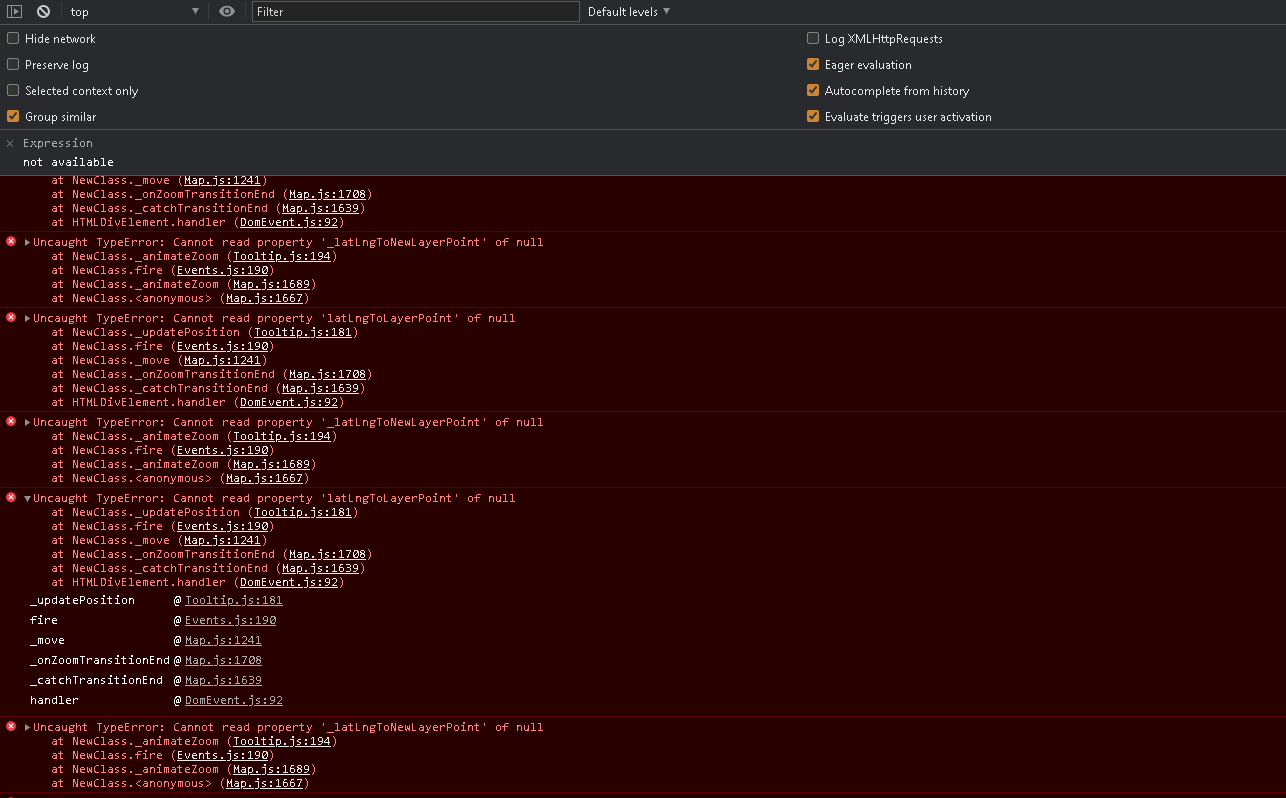Enable the Hide network checkbox

click(x=13, y=38)
